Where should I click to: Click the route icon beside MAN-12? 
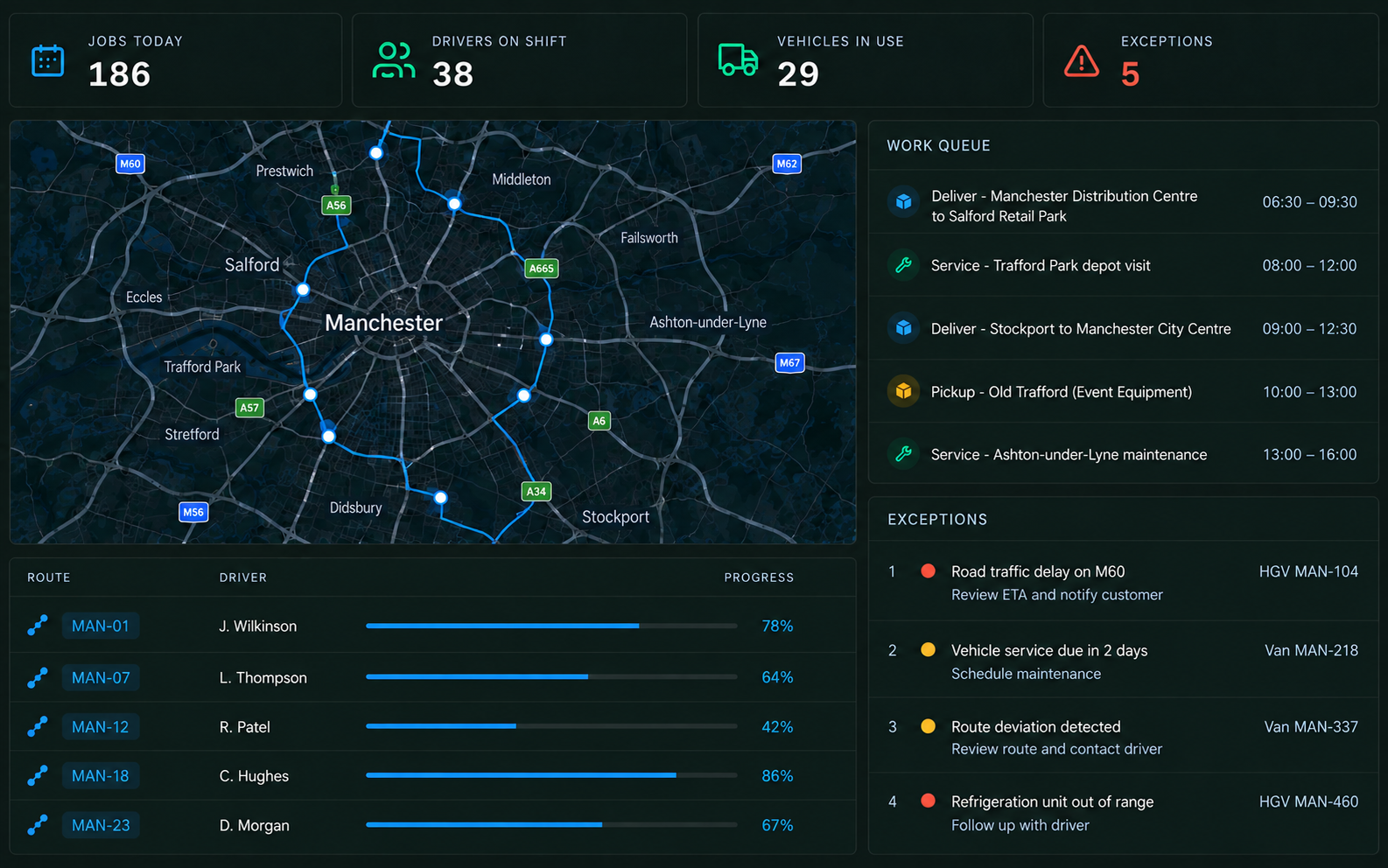click(x=38, y=726)
